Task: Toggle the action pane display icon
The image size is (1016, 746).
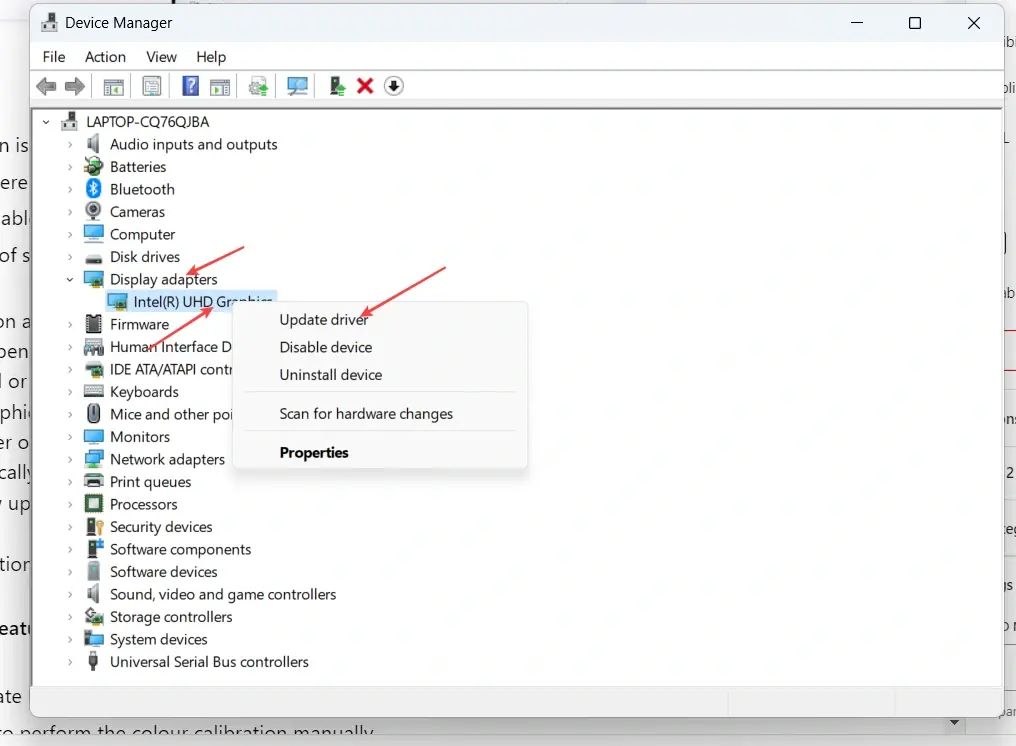Action: click(x=219, y=86)
